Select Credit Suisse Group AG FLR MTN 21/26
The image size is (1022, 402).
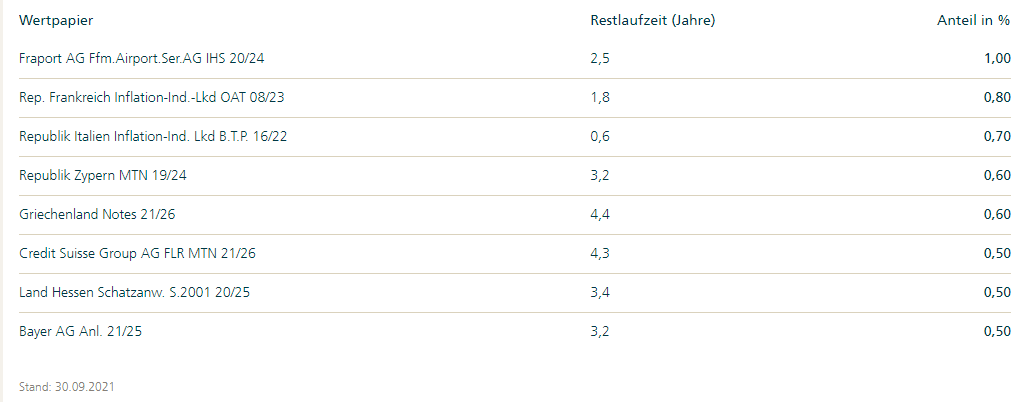138,254
